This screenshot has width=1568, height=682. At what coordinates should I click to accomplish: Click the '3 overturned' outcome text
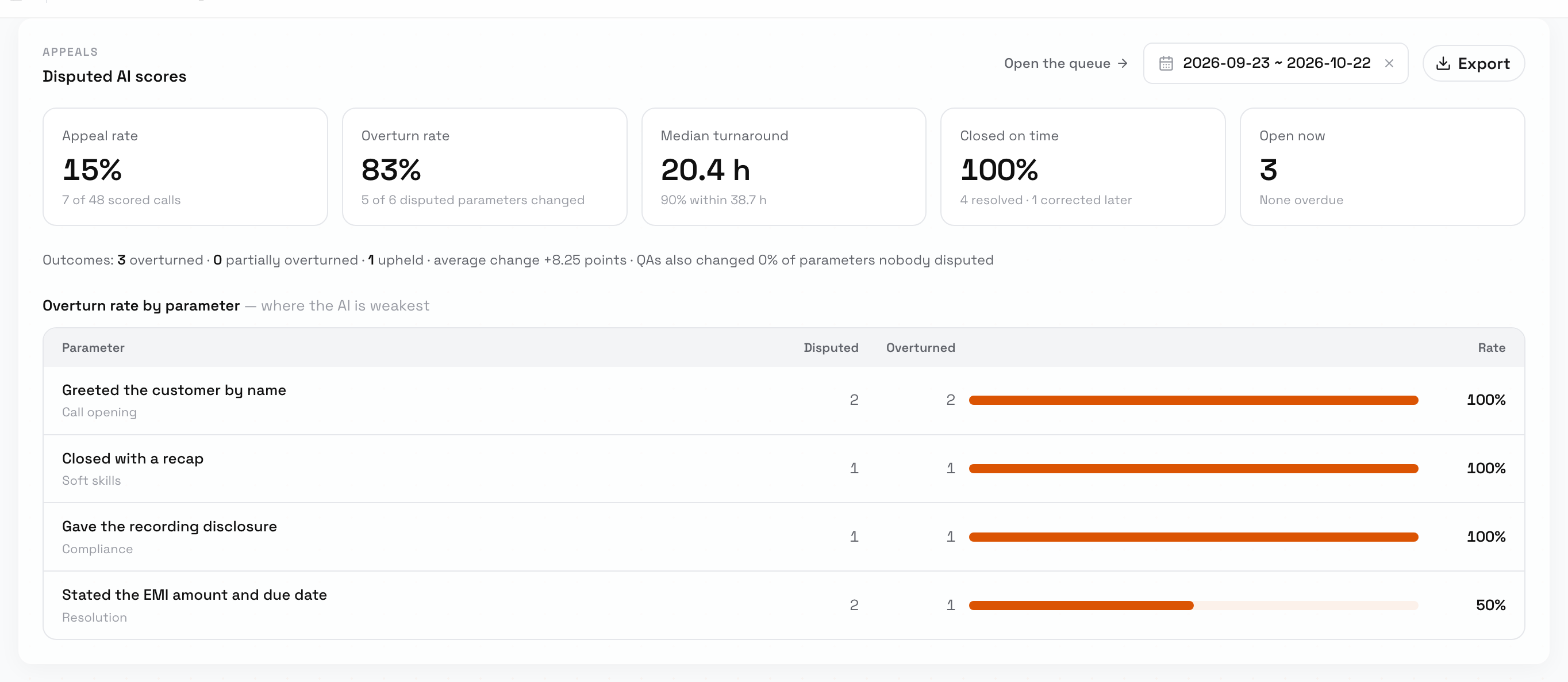click(x=160, y=260)
